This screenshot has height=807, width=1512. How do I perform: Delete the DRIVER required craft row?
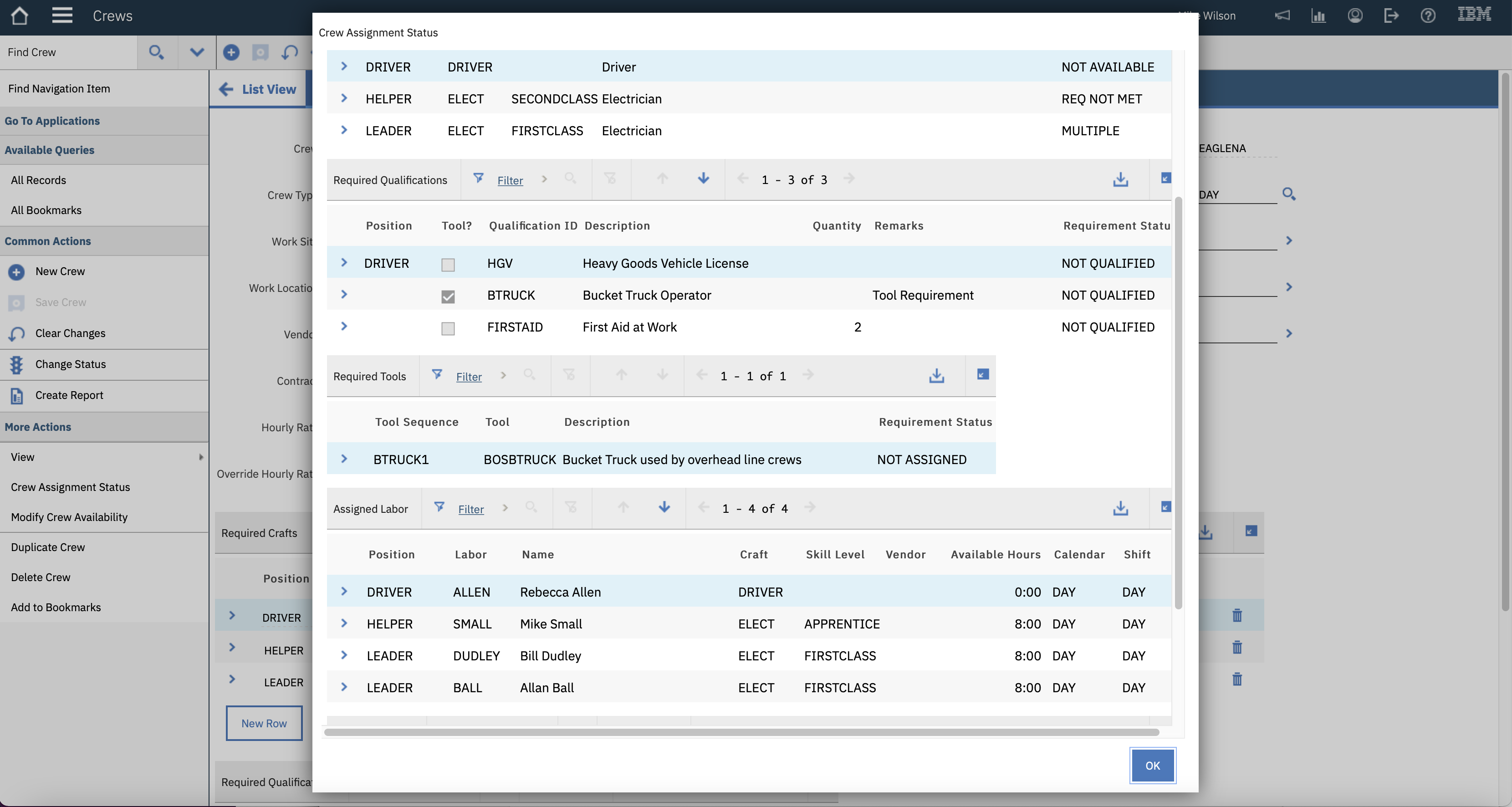pyautogui.click(x=1237, y=616)
